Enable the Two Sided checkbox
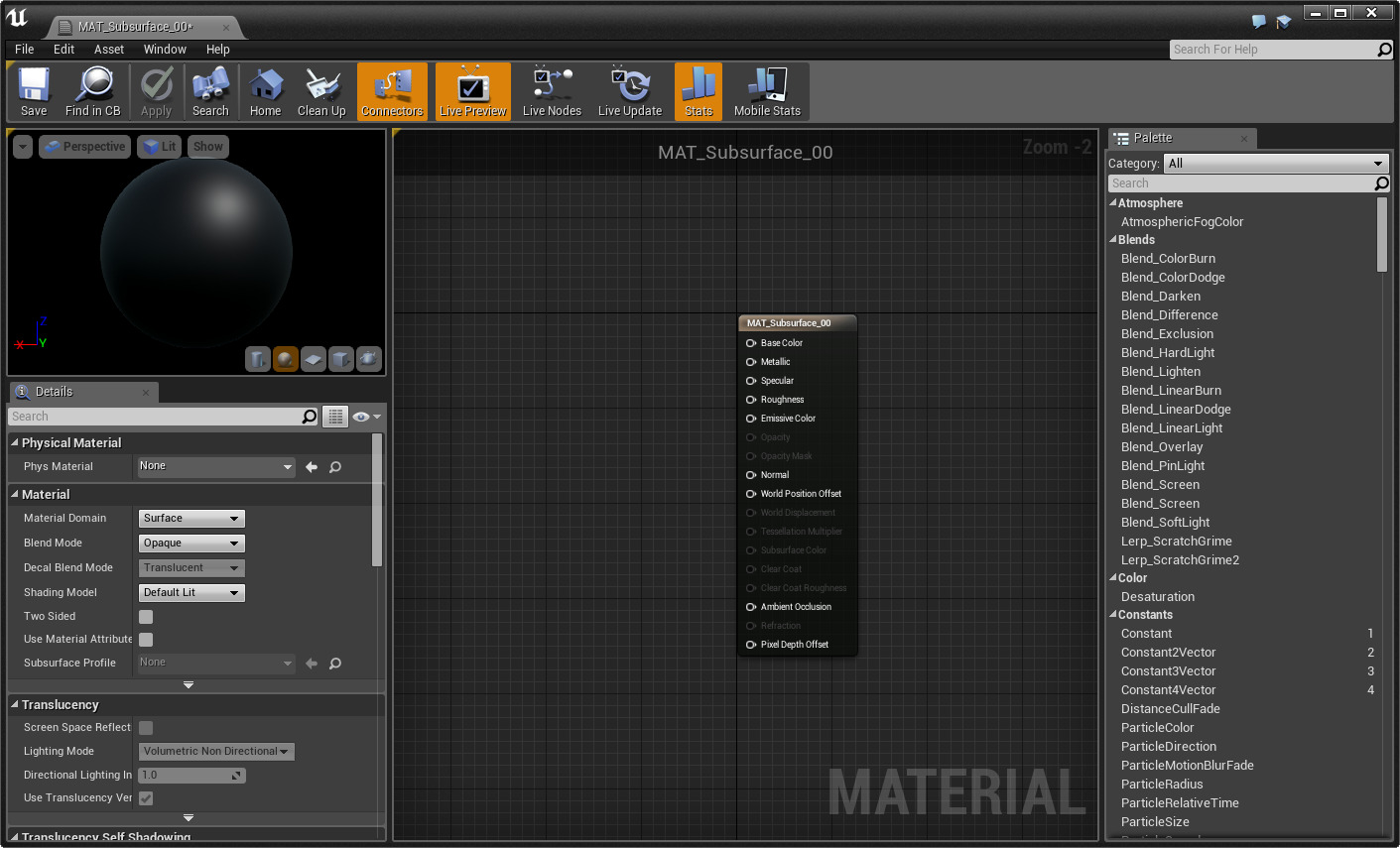The height and width of the screenshot is (848, 1400). click(146, 617)
